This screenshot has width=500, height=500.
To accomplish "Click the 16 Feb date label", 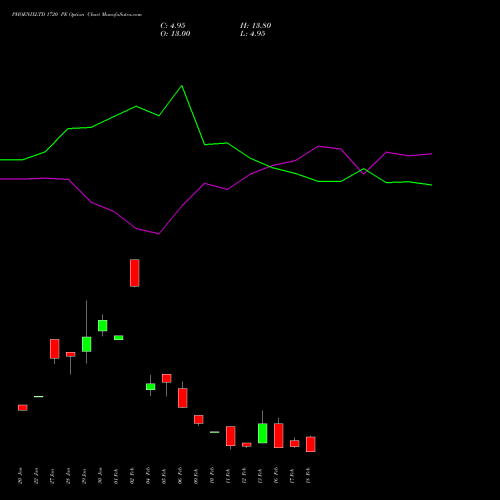I will tap(277, 476).
